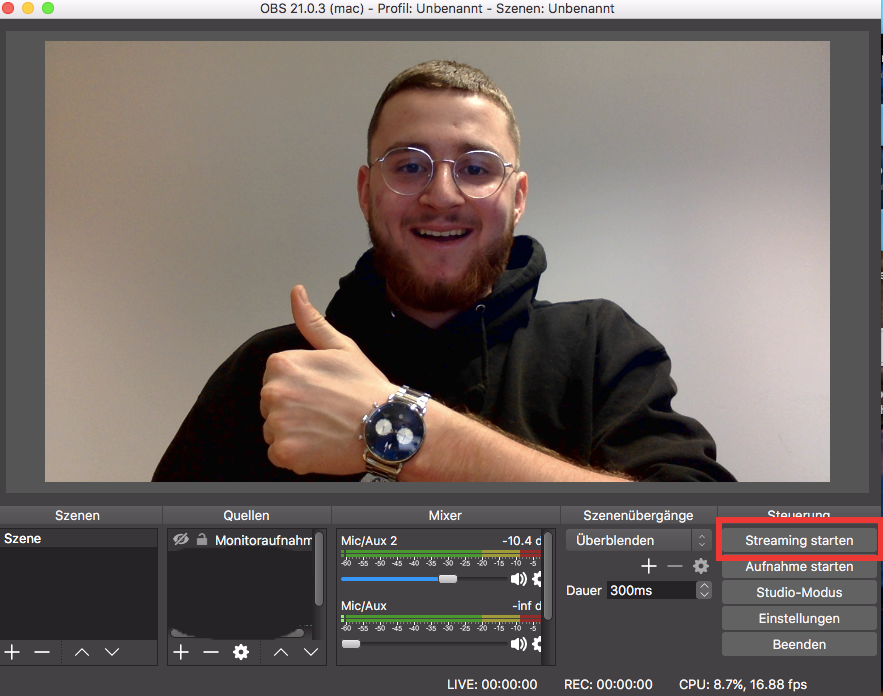Viewport: 883px width, 696px height.
Task: Click Aufnahme starten to begin recording
Action: tap(799, 567)
